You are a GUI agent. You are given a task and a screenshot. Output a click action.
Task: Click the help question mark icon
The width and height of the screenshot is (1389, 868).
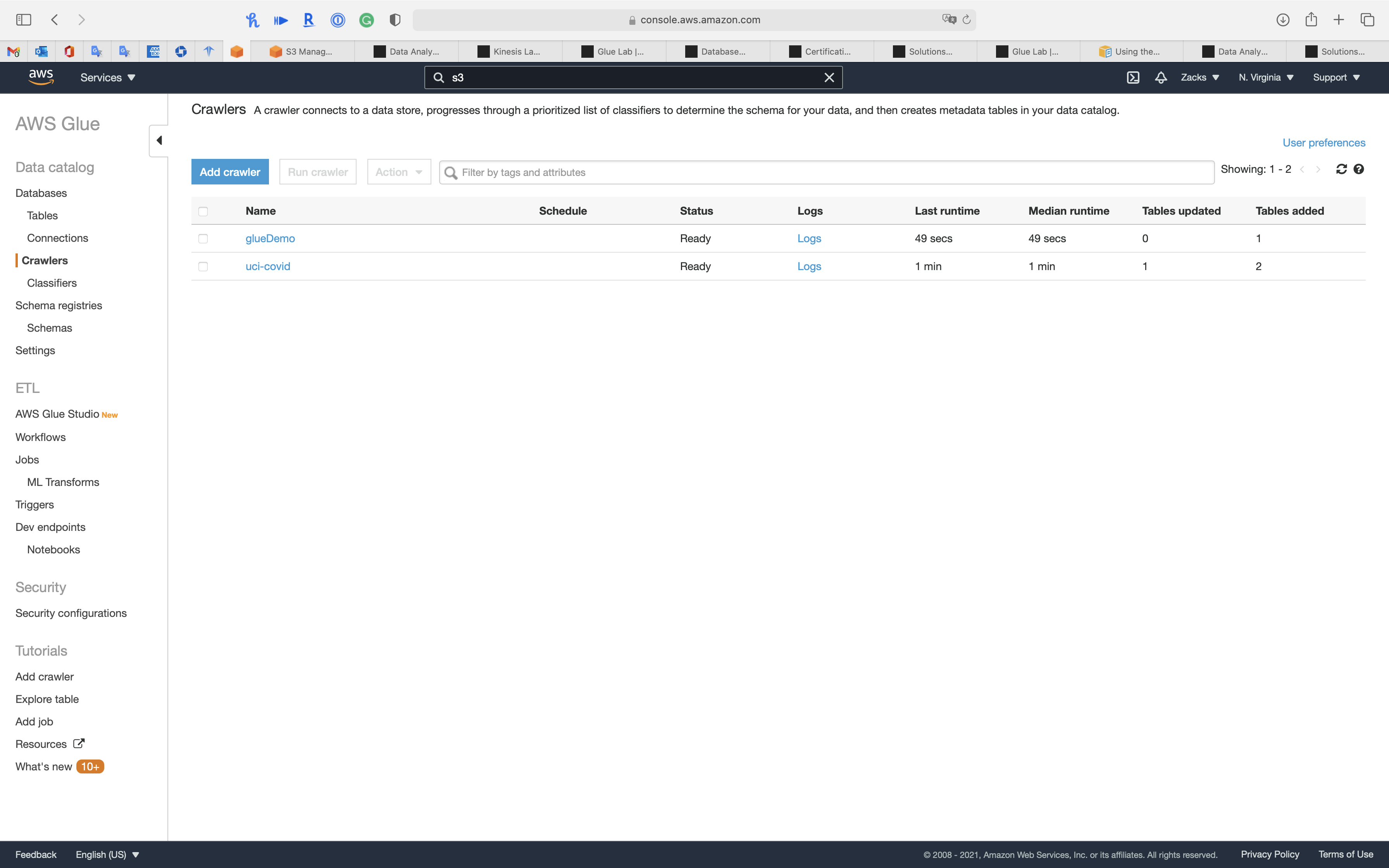click(1359, 169)
